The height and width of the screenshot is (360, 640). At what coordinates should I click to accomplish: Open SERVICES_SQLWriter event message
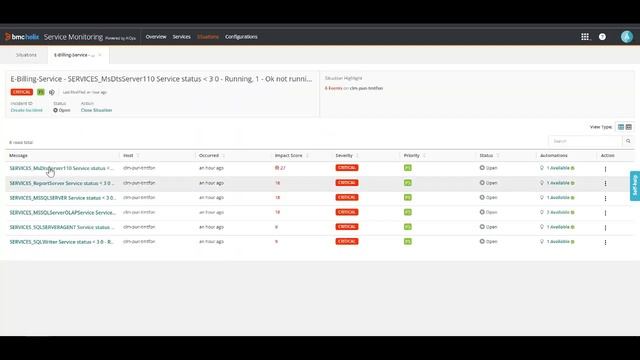pos(61,242)
